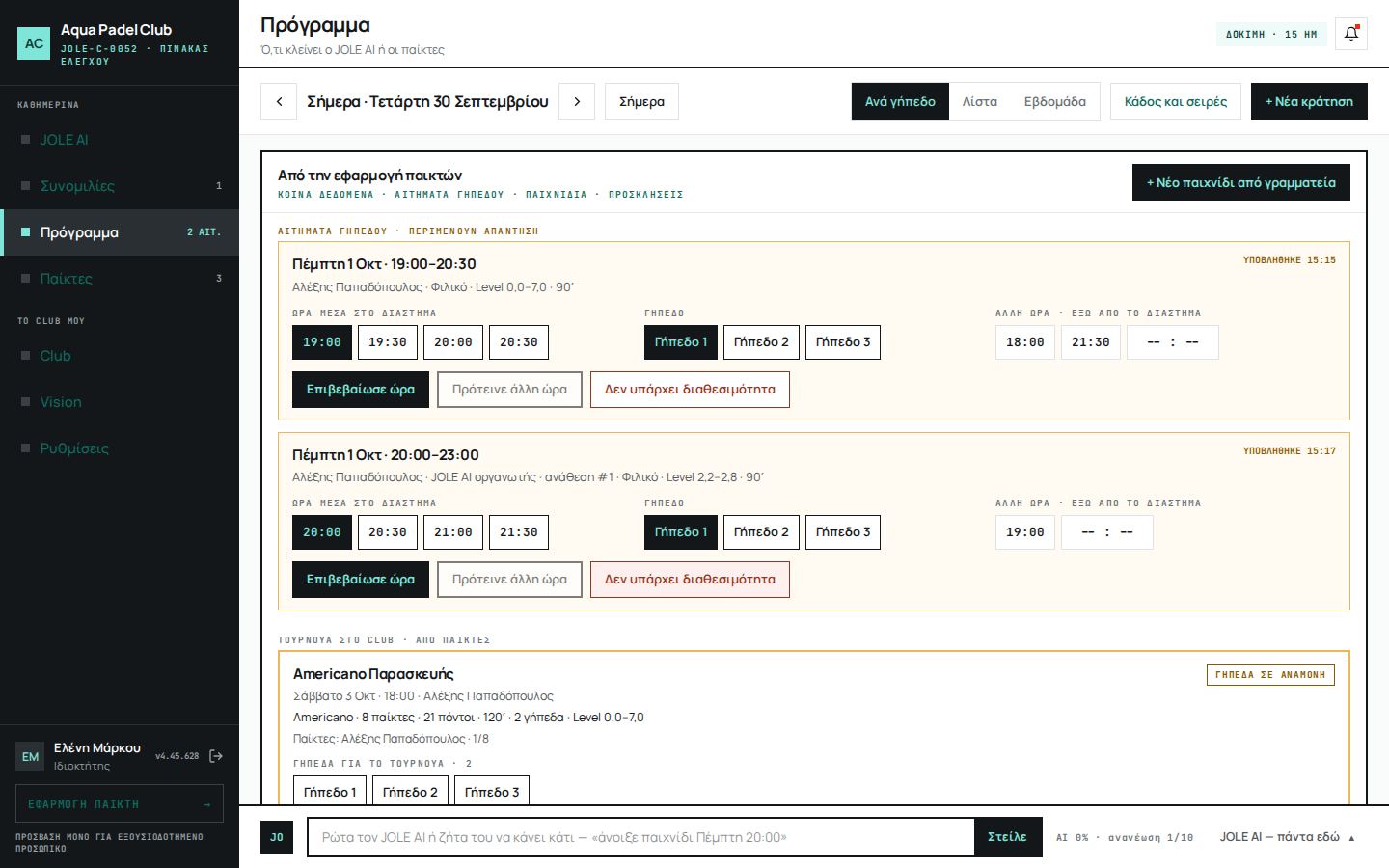The image size is (1389, 868).
Task: Switch to Λίστα view
Action: tap(979, 101)
